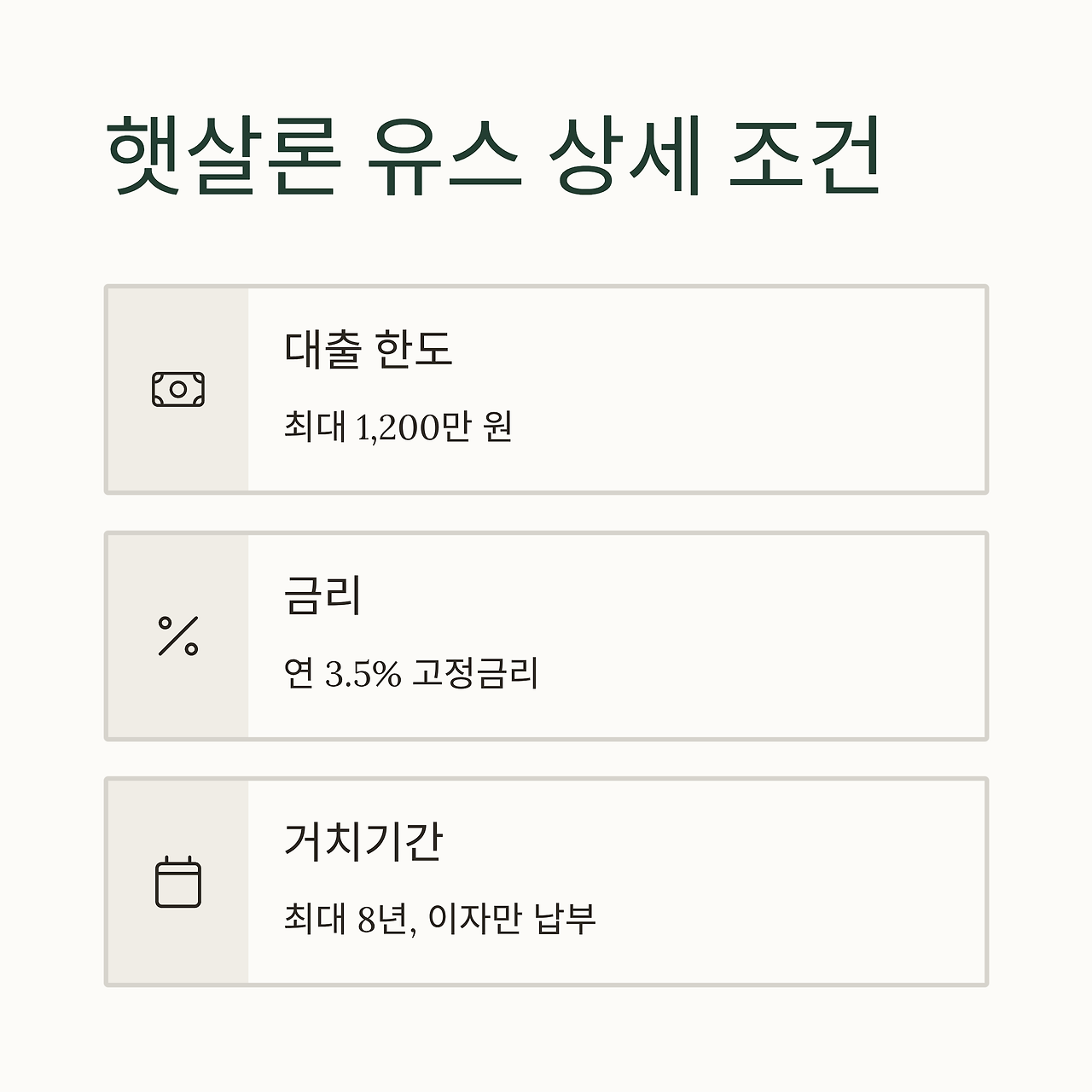1092x1092 pixels.
Task: Click the calendar icon
Action: [178, 881]
